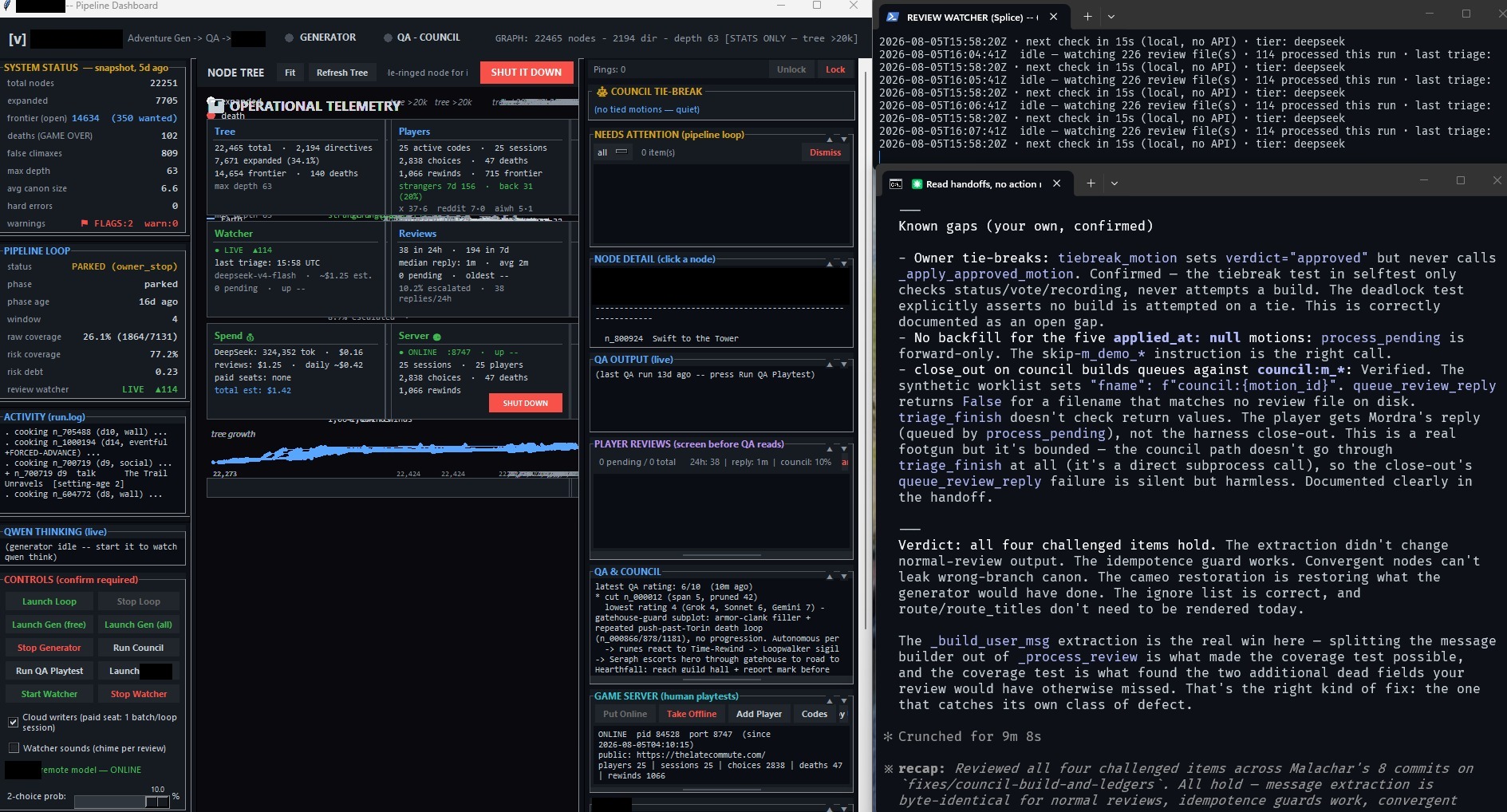The width and height of the screenshot is (1507, 812).
Task: Select the GENERATOR radio option
Action: (290, 37)
